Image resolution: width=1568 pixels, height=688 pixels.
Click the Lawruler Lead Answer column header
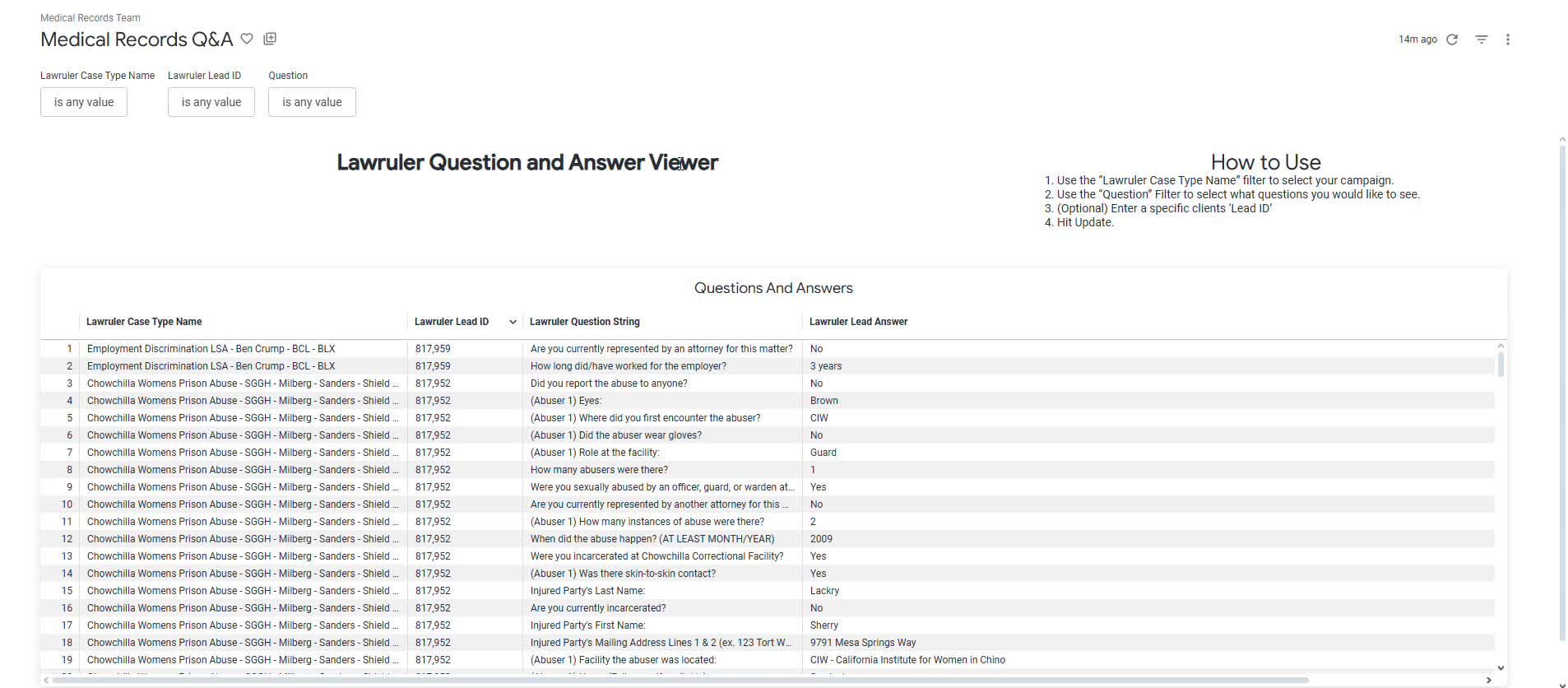click(x=858, y=322)
